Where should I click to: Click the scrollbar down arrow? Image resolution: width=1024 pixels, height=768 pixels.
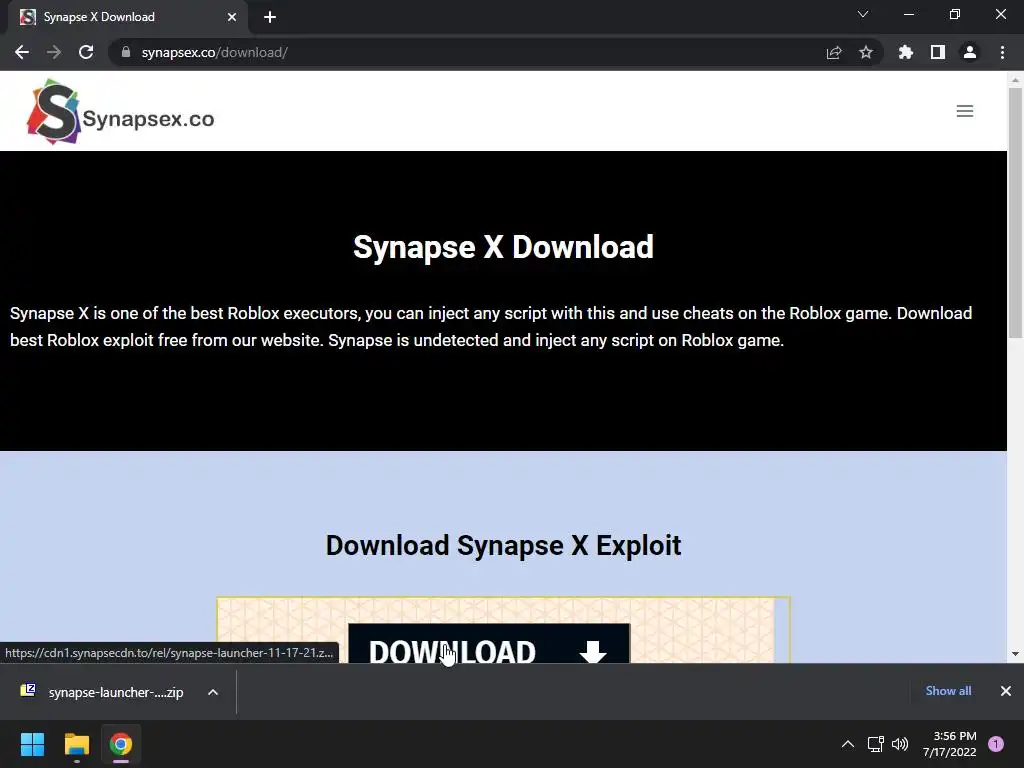(1015, 654)
